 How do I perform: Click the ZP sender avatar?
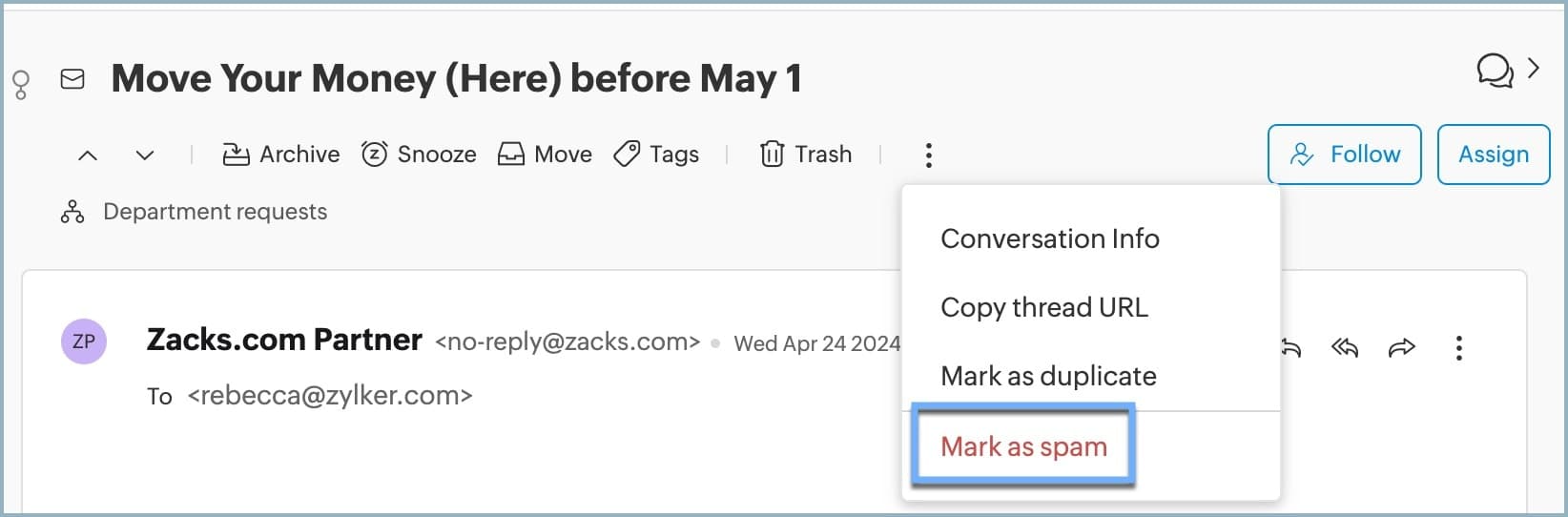[x=84, y=341]
